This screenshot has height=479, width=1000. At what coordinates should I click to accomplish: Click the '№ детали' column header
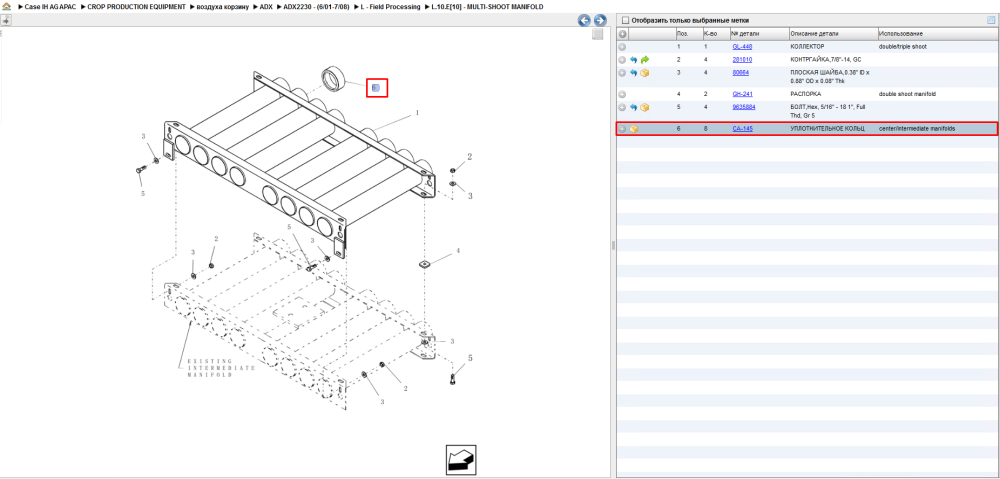tap(758, 33)
